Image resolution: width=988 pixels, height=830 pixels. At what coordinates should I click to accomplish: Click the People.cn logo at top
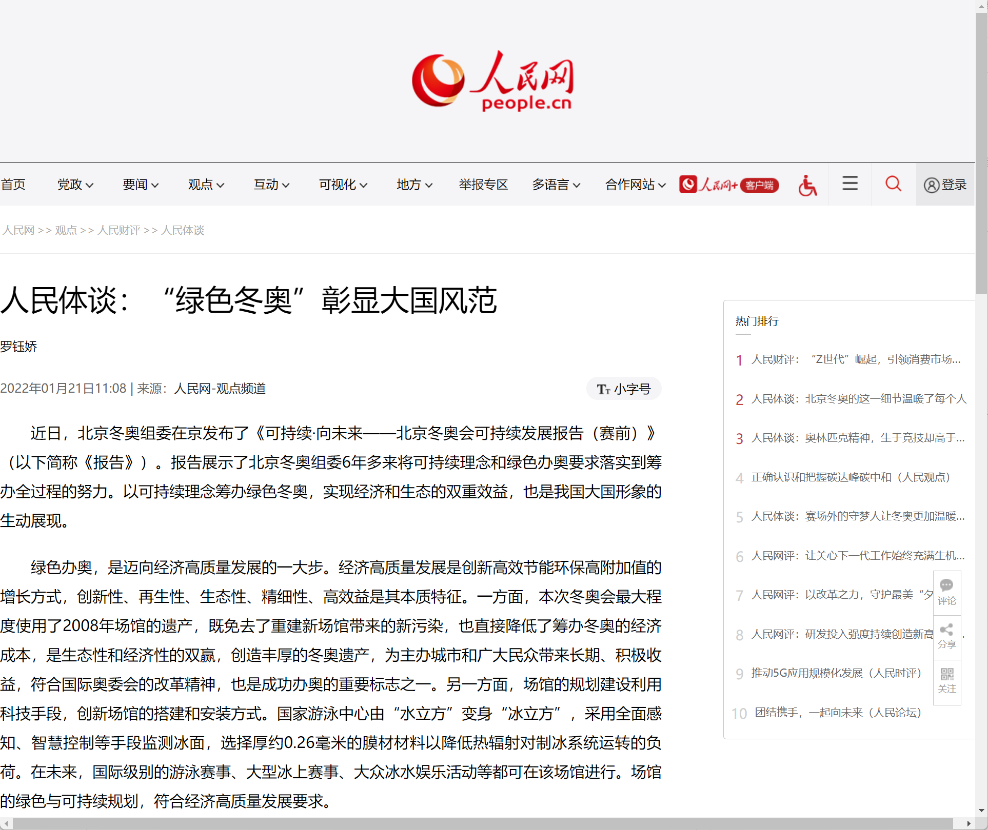[x=492, y=82]
